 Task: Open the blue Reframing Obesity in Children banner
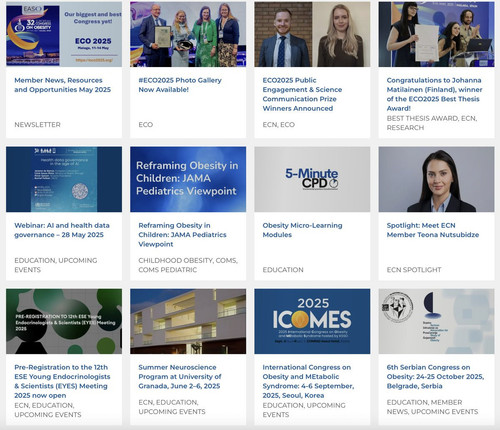point(188,179)
